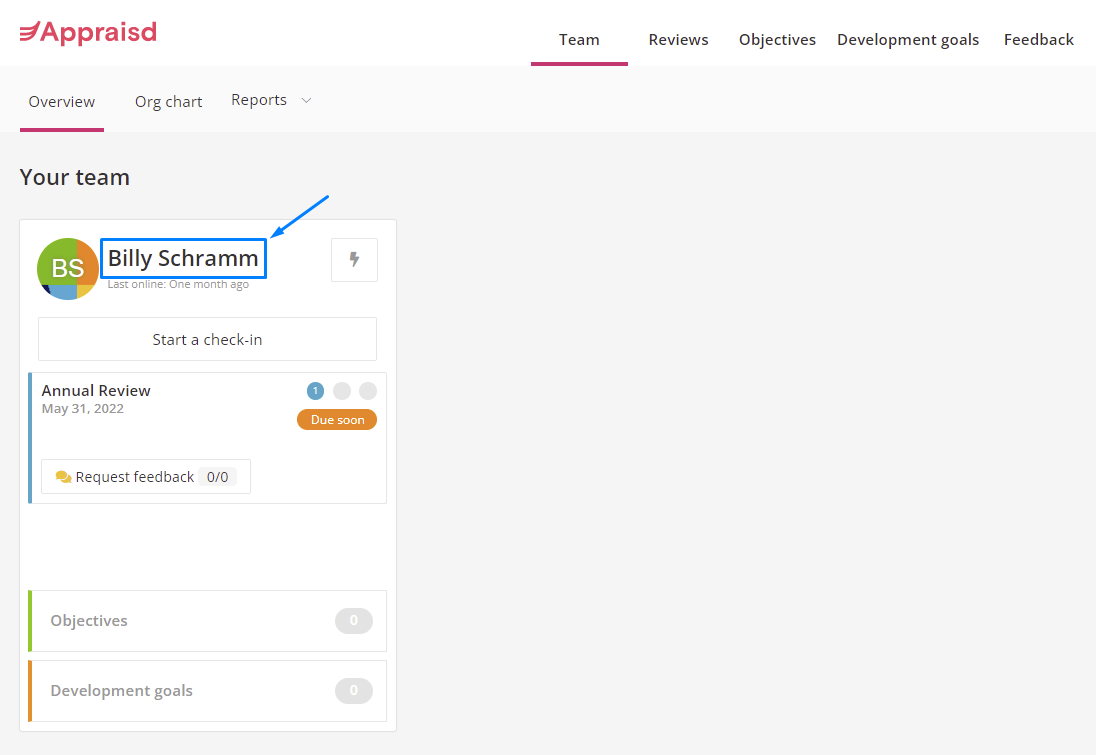
Task: Click the May 31, 2022 date
Action: (x=82, y=409)
